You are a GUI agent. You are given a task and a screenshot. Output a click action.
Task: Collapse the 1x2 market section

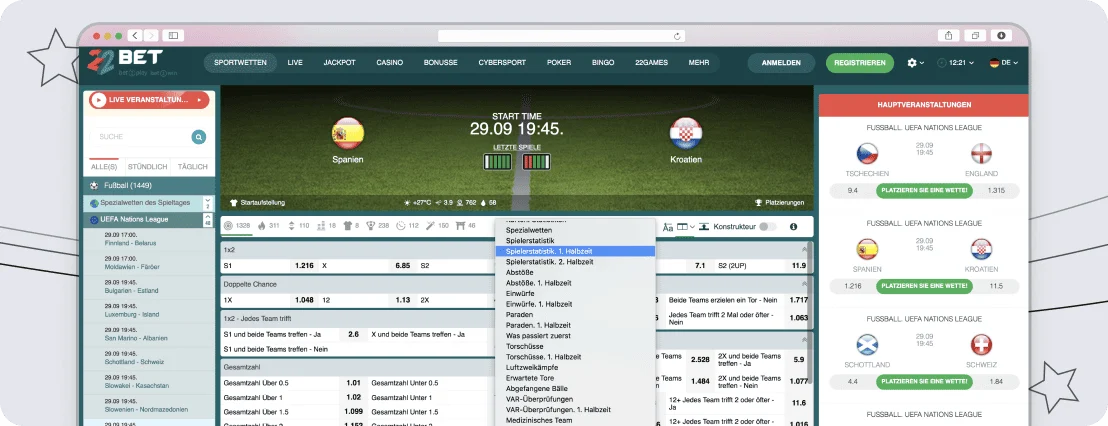point(803,249)
